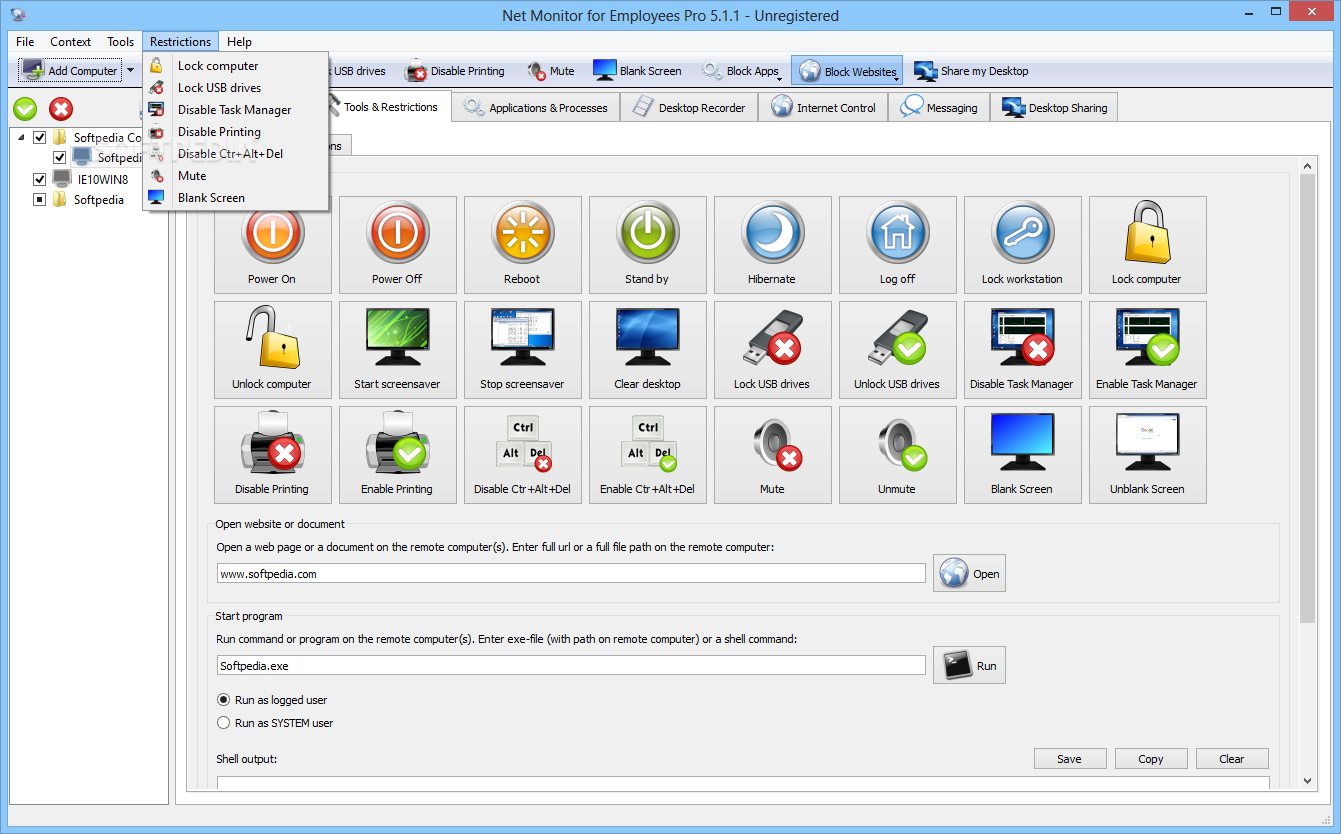Screen dimensions: 1341x834
Task: Switch to Desktop Sharing tab
Action: point(1054,108)
